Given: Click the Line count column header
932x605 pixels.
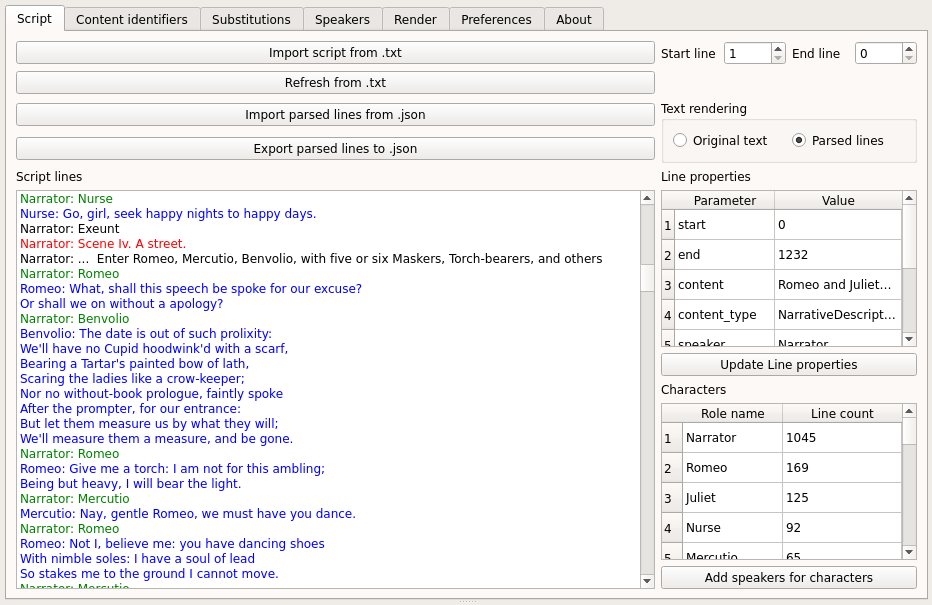Looking at the screenshot, I should point(842,414).
